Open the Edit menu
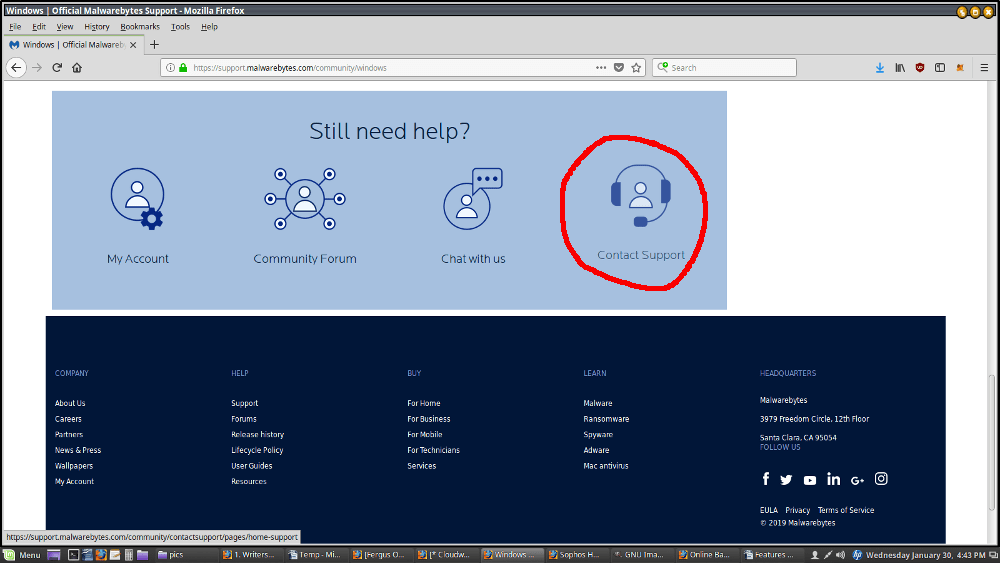 point(39,27)
